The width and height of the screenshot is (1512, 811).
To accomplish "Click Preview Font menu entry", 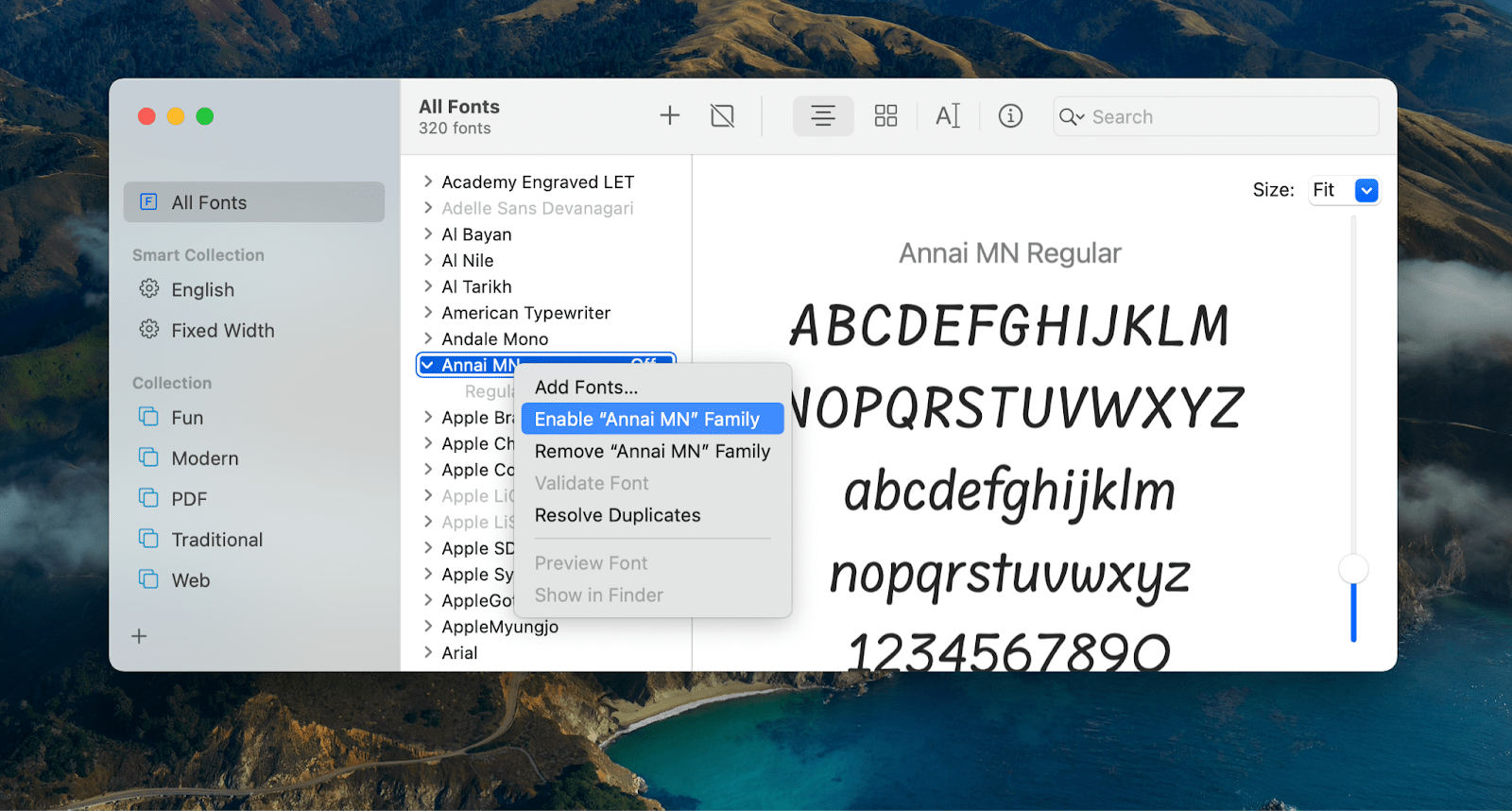I will pyautogui.click(x=652, y=563).
